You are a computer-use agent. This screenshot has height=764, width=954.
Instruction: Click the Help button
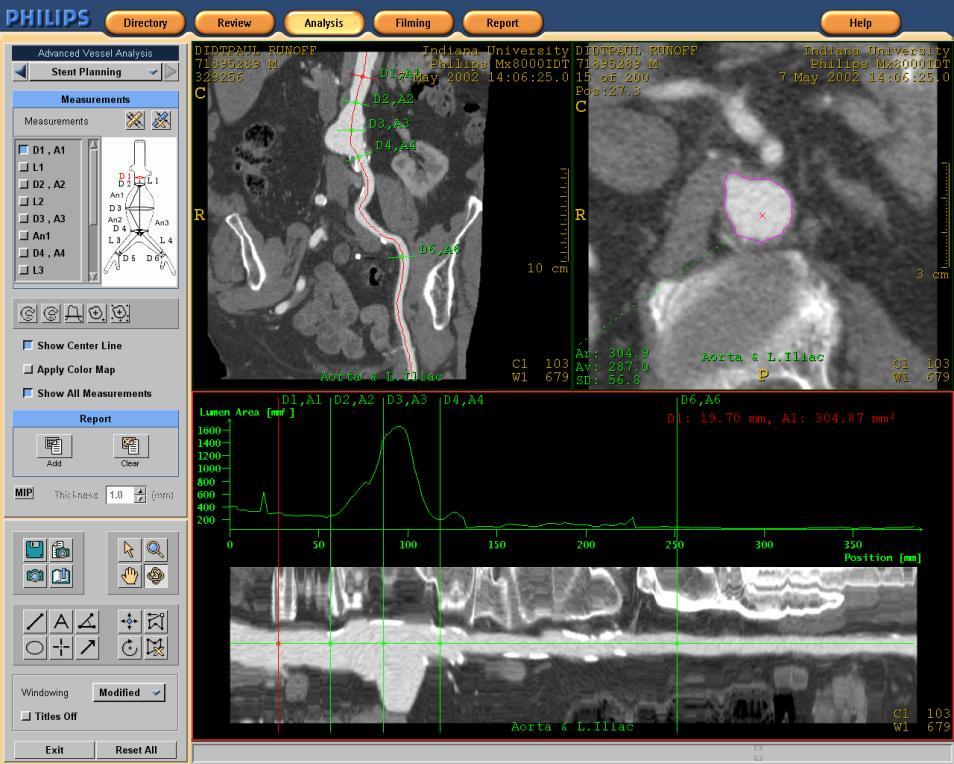tap(860, 23)
